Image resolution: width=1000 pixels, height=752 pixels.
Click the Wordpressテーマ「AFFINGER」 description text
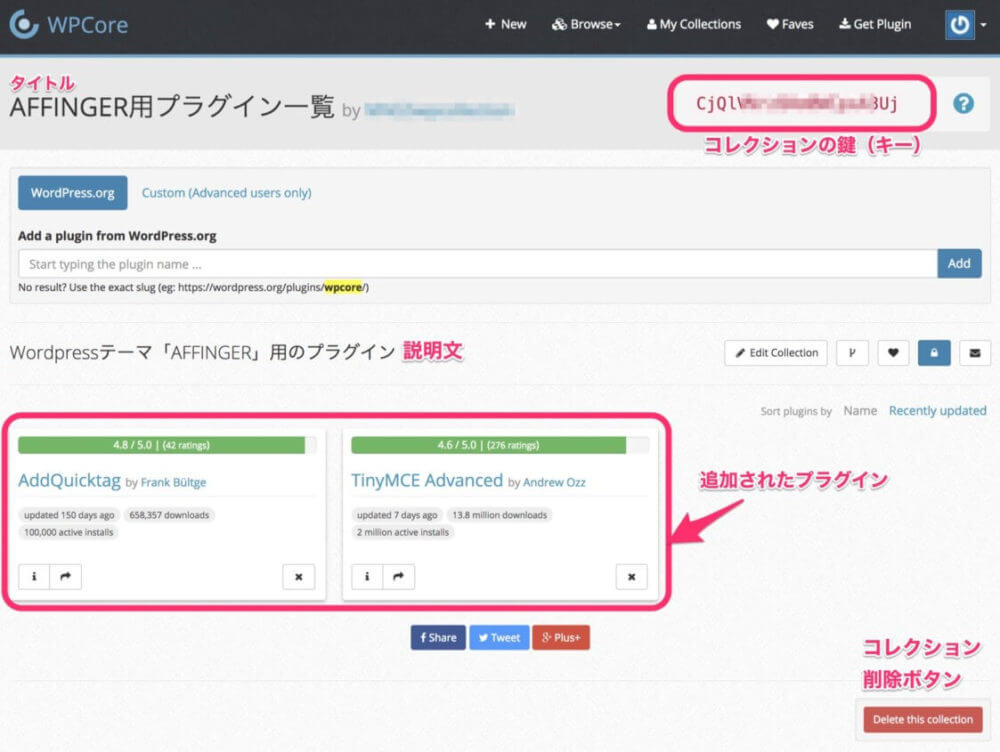click(x=202, y=352)
